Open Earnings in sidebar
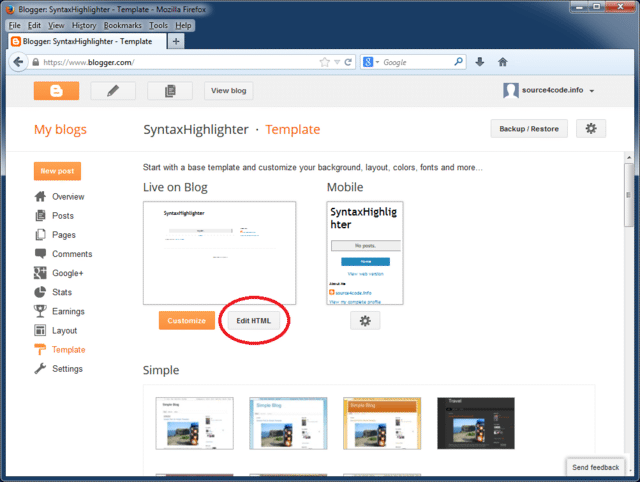 69,311
